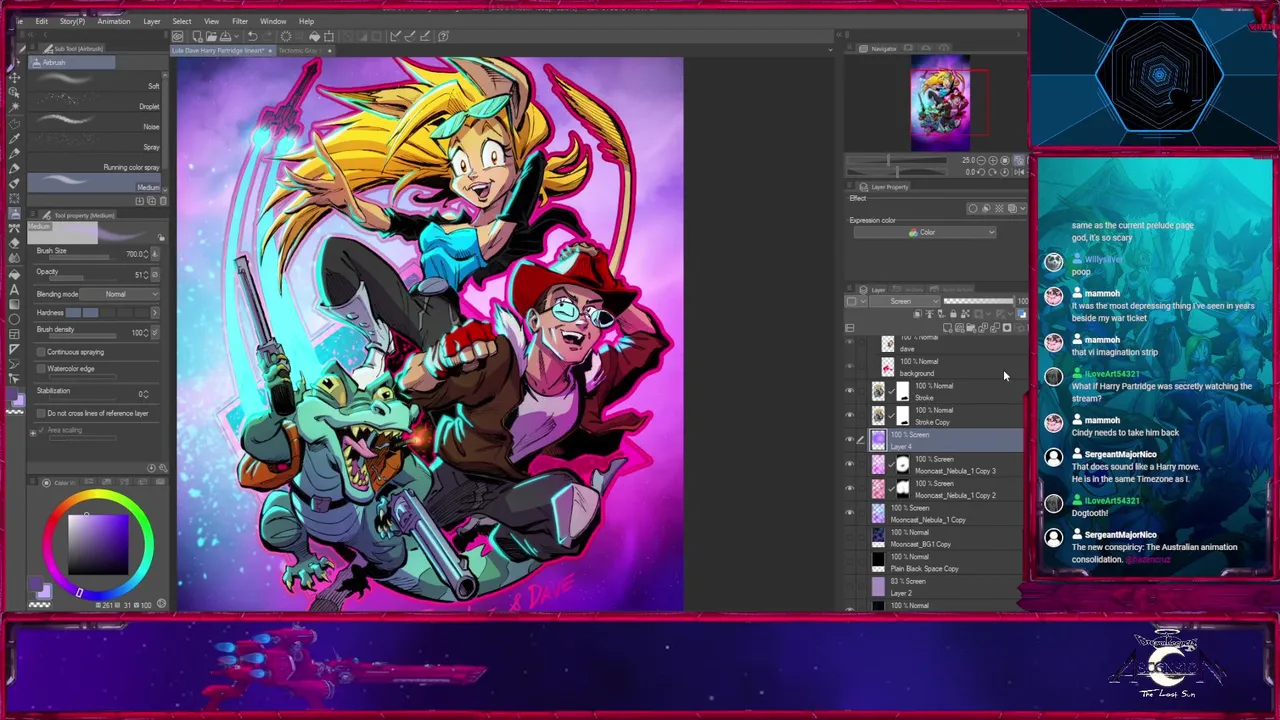Enable Watercolor edge checkbox
The height and width of the screenshot is (720, 1280).
click(41, 368)
